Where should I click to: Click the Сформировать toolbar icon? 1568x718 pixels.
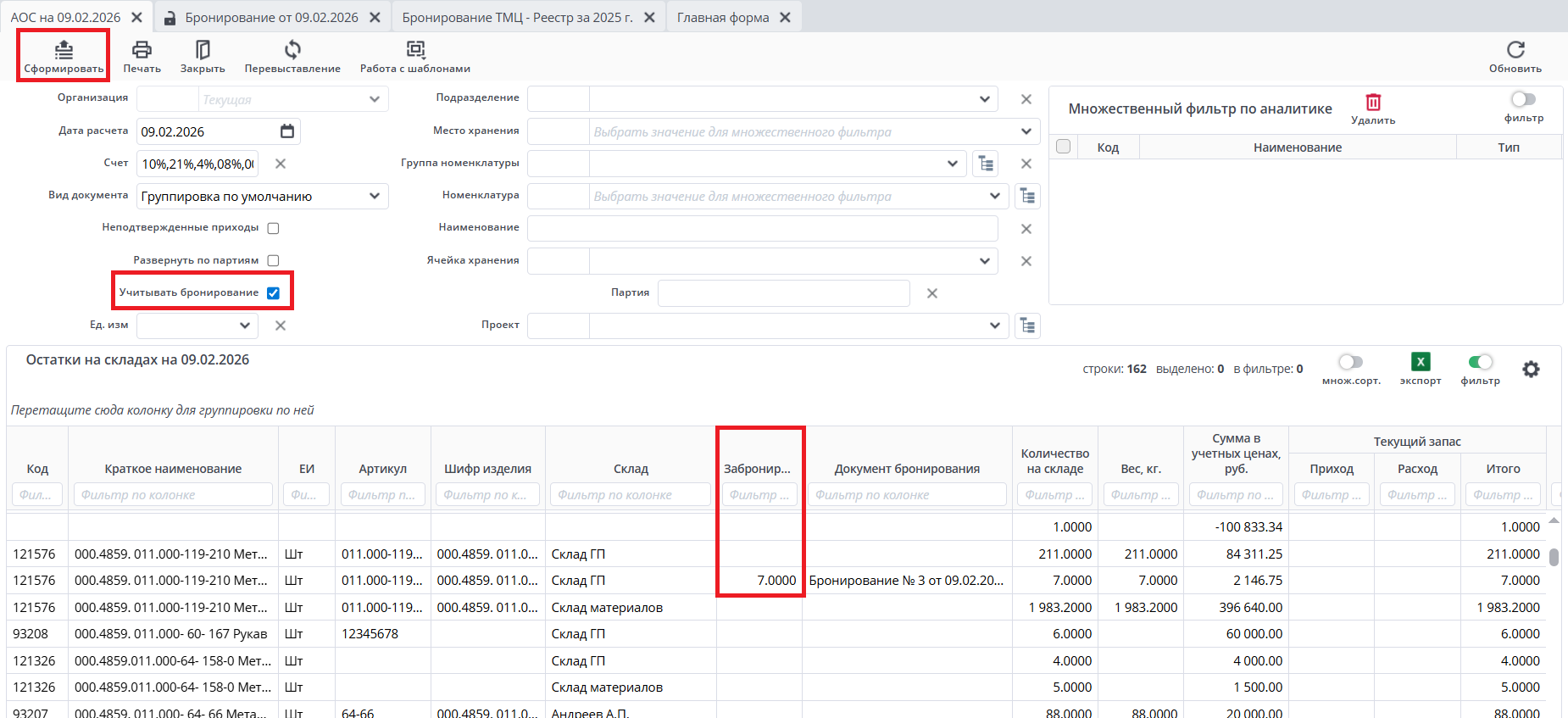tap(64, 50)
